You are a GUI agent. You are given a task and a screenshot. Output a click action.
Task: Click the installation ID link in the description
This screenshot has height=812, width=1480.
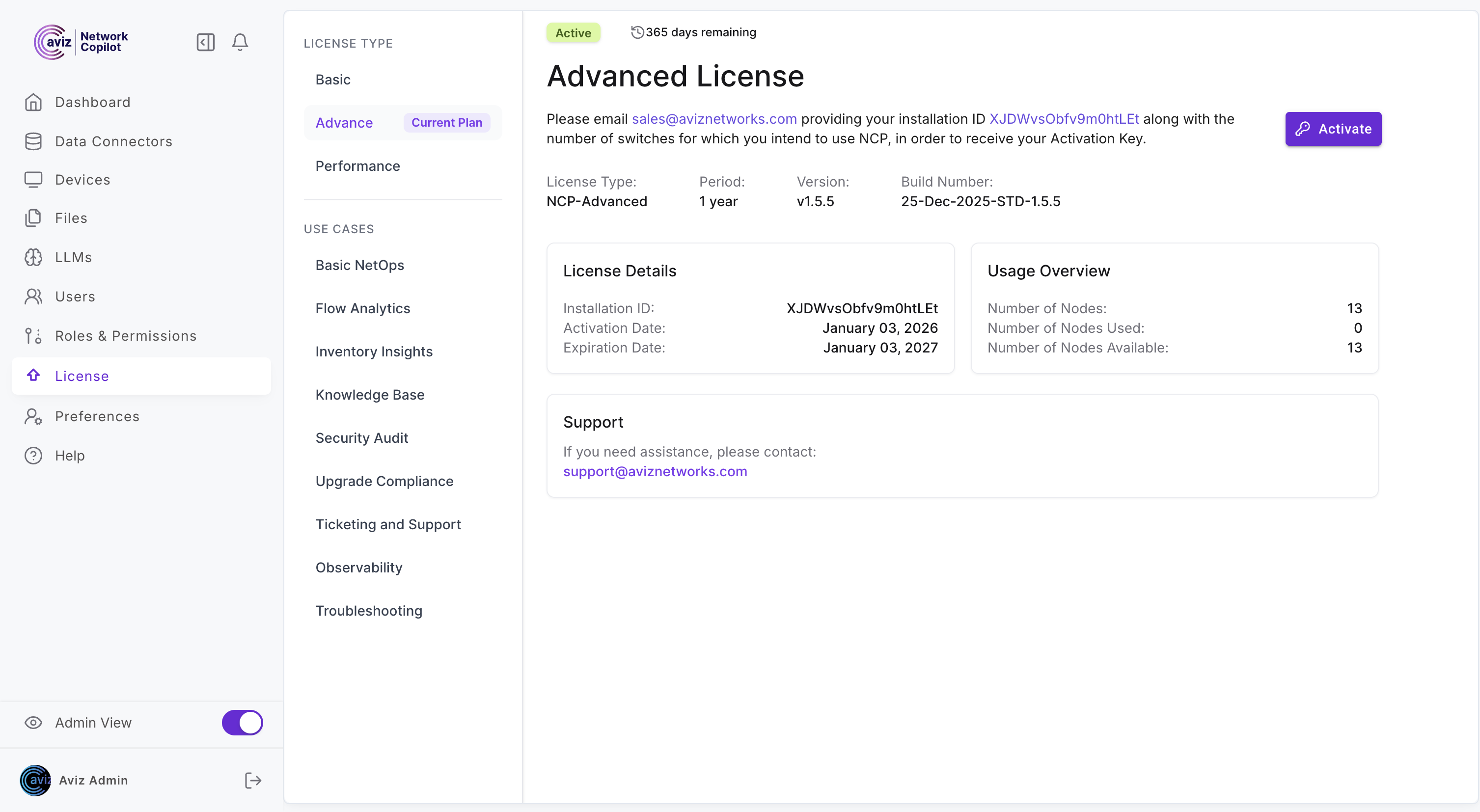click(1064, 119)
